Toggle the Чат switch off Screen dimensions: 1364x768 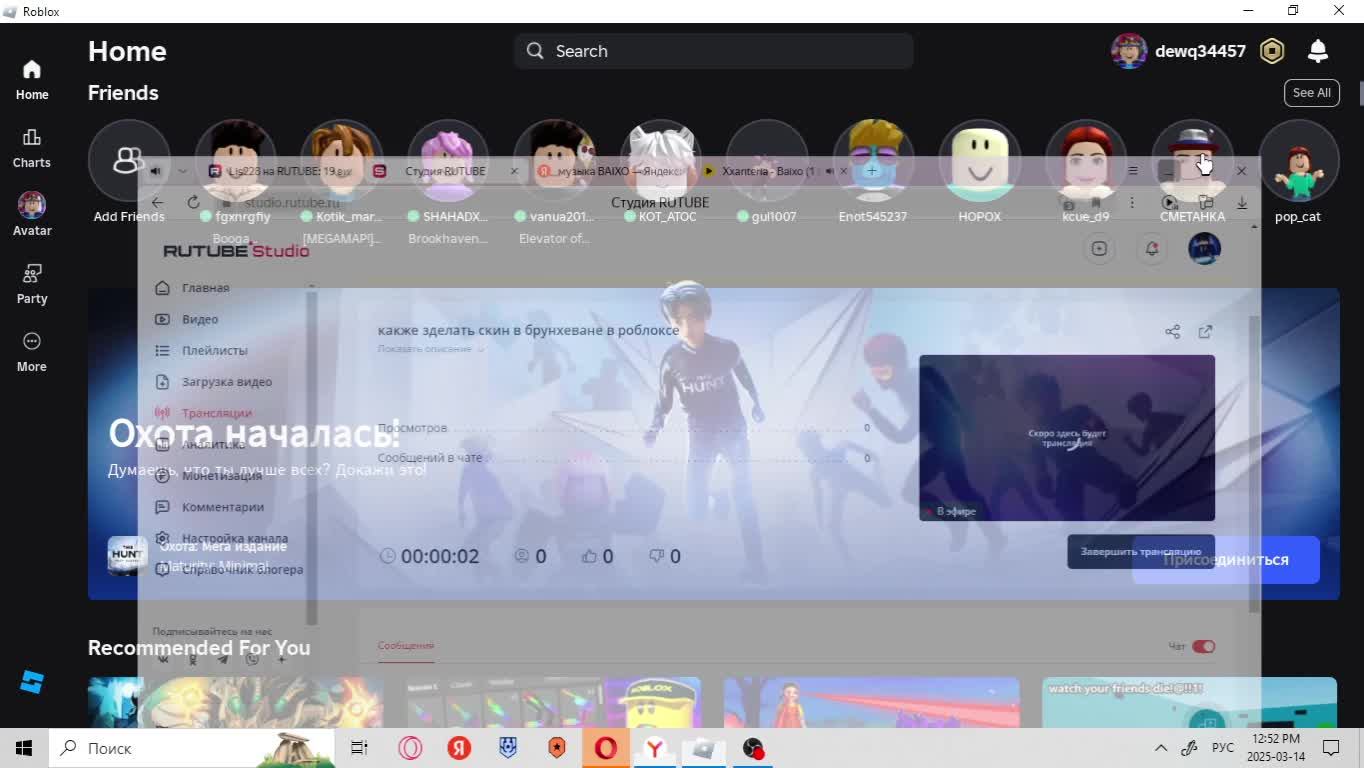click(x=1203, y=646)
